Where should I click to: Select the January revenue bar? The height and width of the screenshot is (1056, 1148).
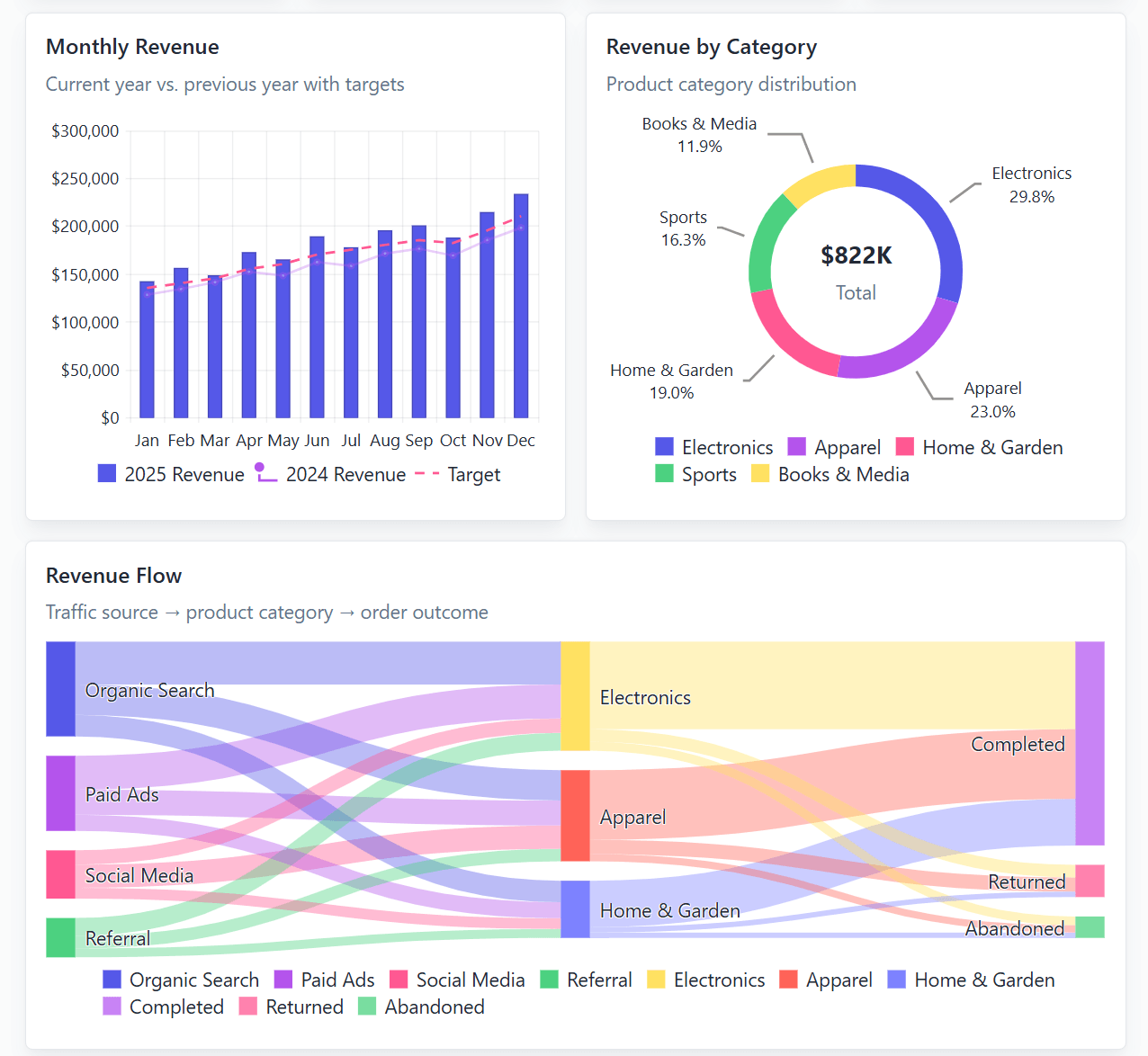[147, 350]
